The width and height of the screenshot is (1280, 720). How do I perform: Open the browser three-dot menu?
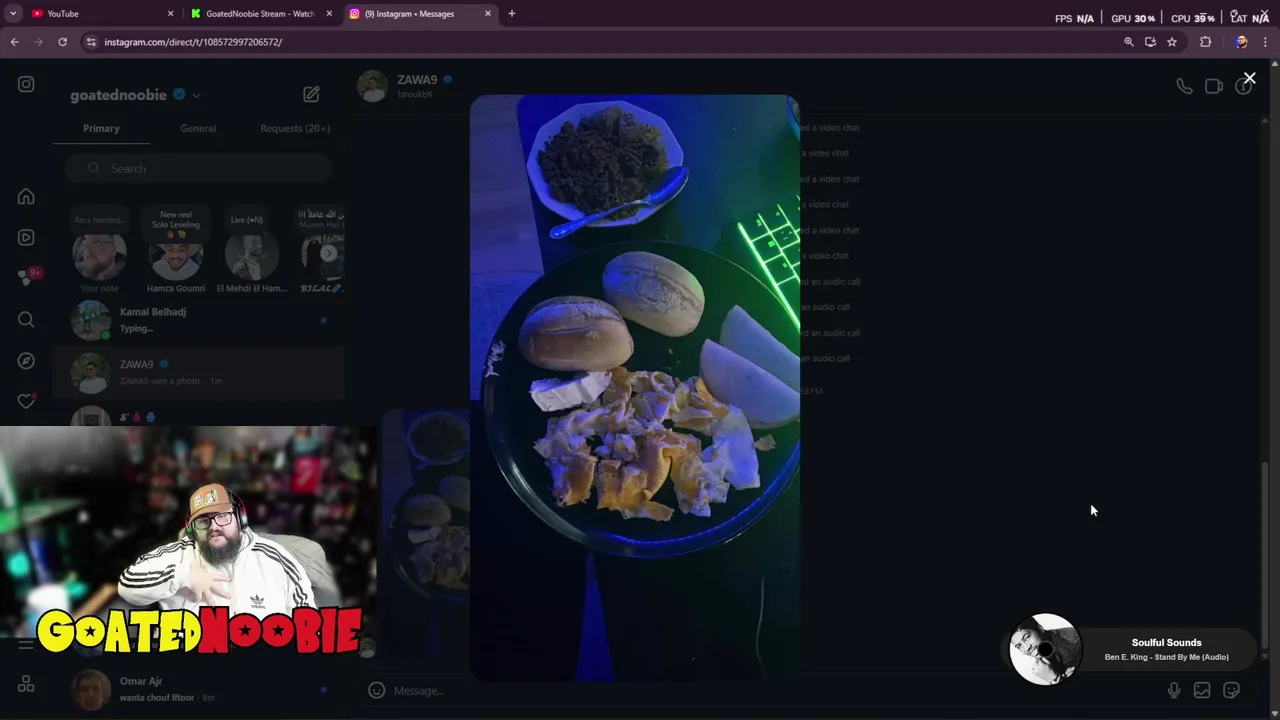coord(1265,42)
